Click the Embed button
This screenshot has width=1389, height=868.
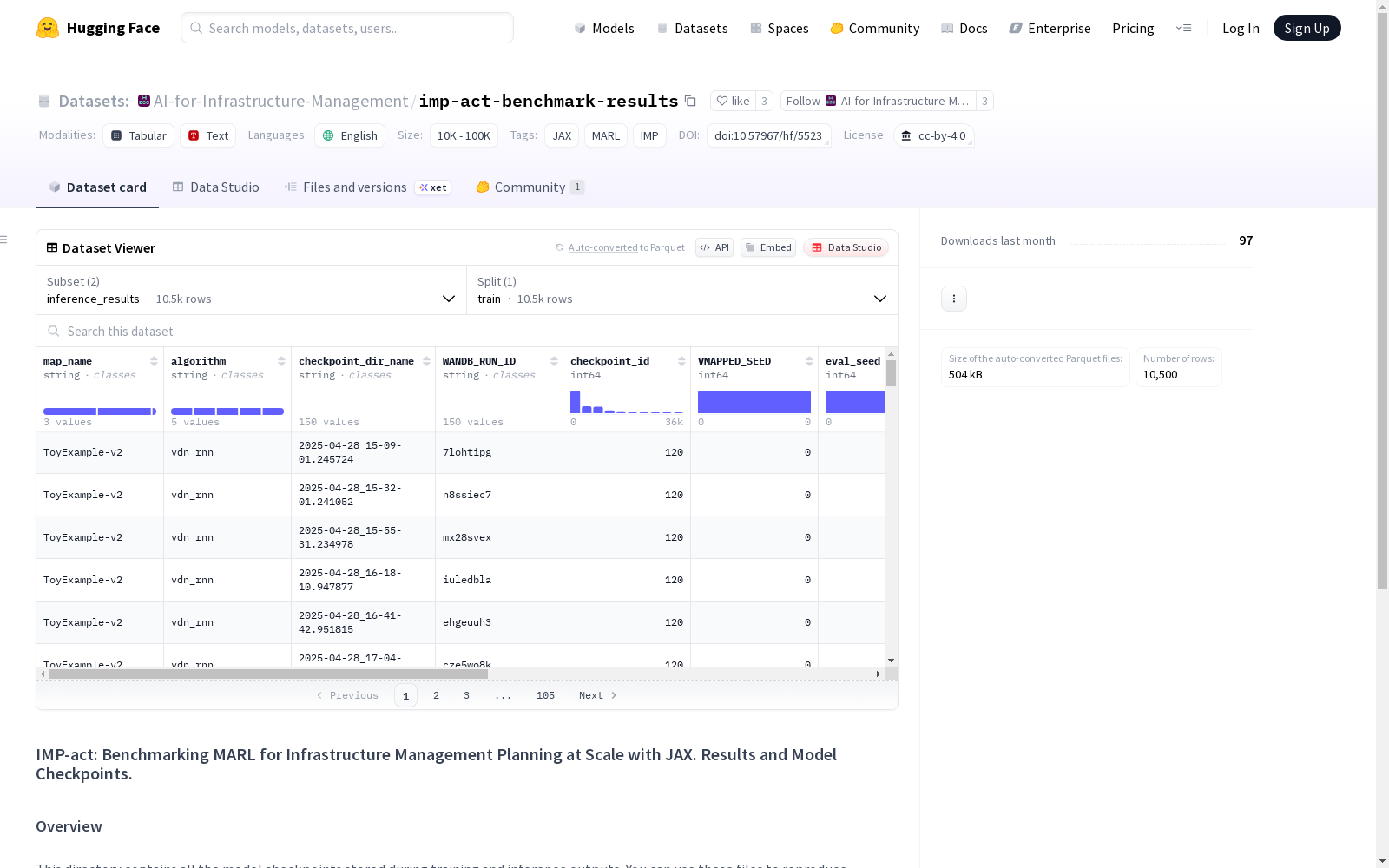[x=768, y=247]
